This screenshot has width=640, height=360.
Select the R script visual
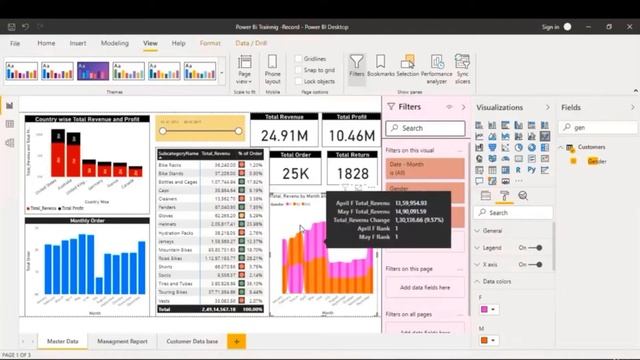(x=518, y=170)
